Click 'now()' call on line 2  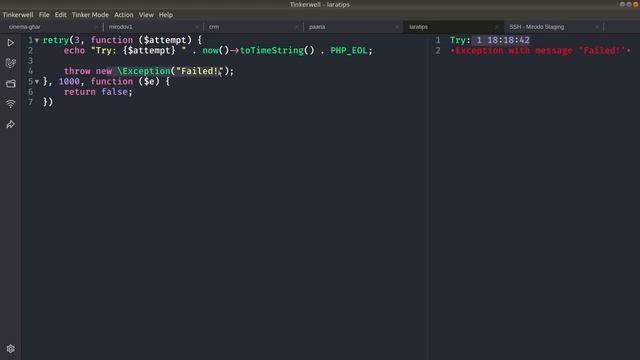[216, 51]
